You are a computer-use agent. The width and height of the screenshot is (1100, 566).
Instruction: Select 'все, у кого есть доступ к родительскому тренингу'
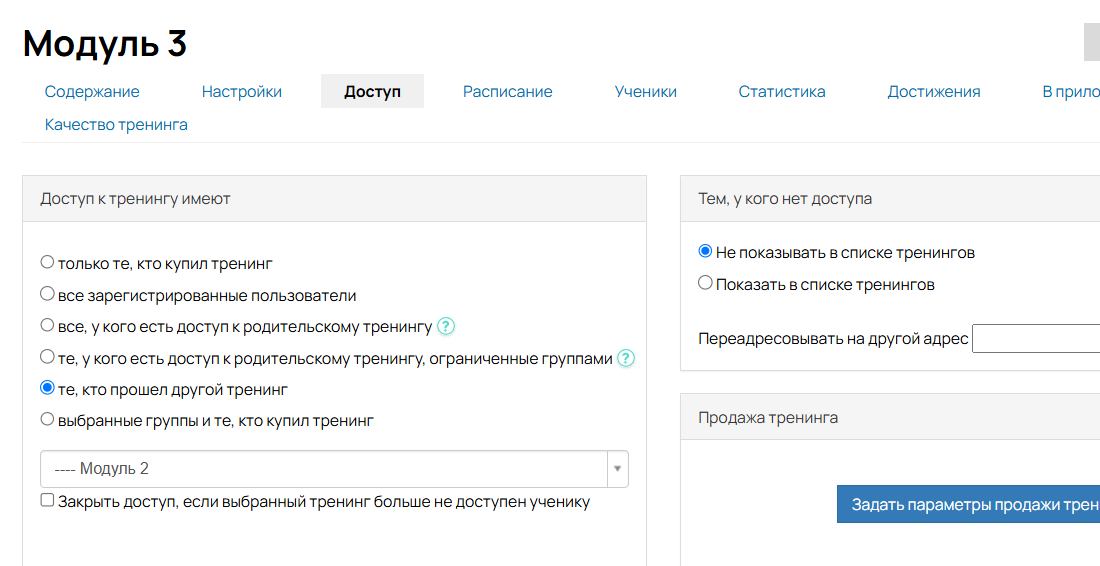point(47,325)
